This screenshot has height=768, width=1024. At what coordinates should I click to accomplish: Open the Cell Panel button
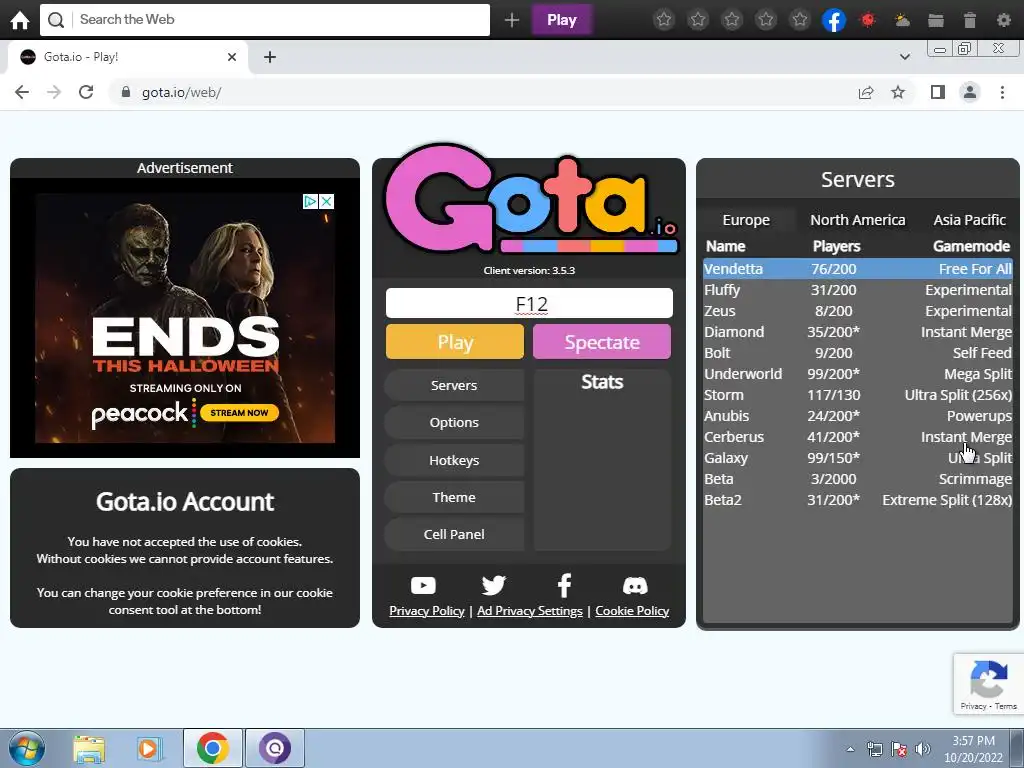coord(454,534)
